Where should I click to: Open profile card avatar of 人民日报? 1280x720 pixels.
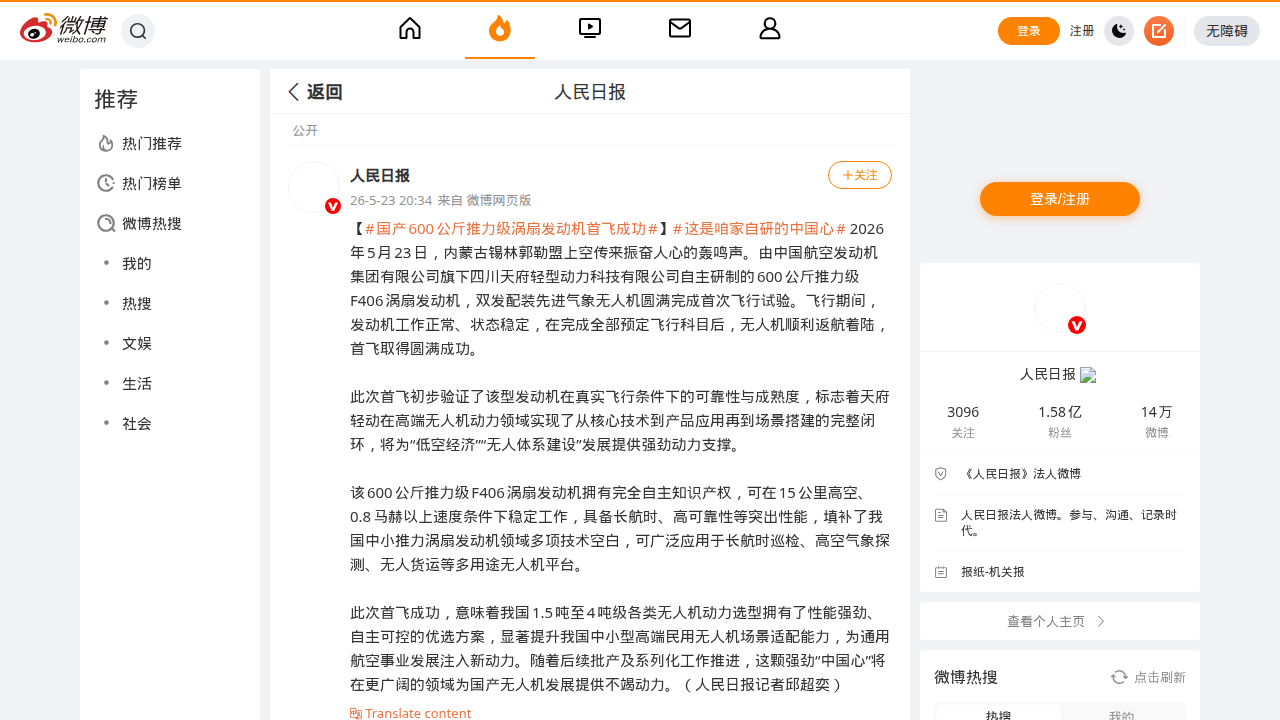(x=1060, y=308)
